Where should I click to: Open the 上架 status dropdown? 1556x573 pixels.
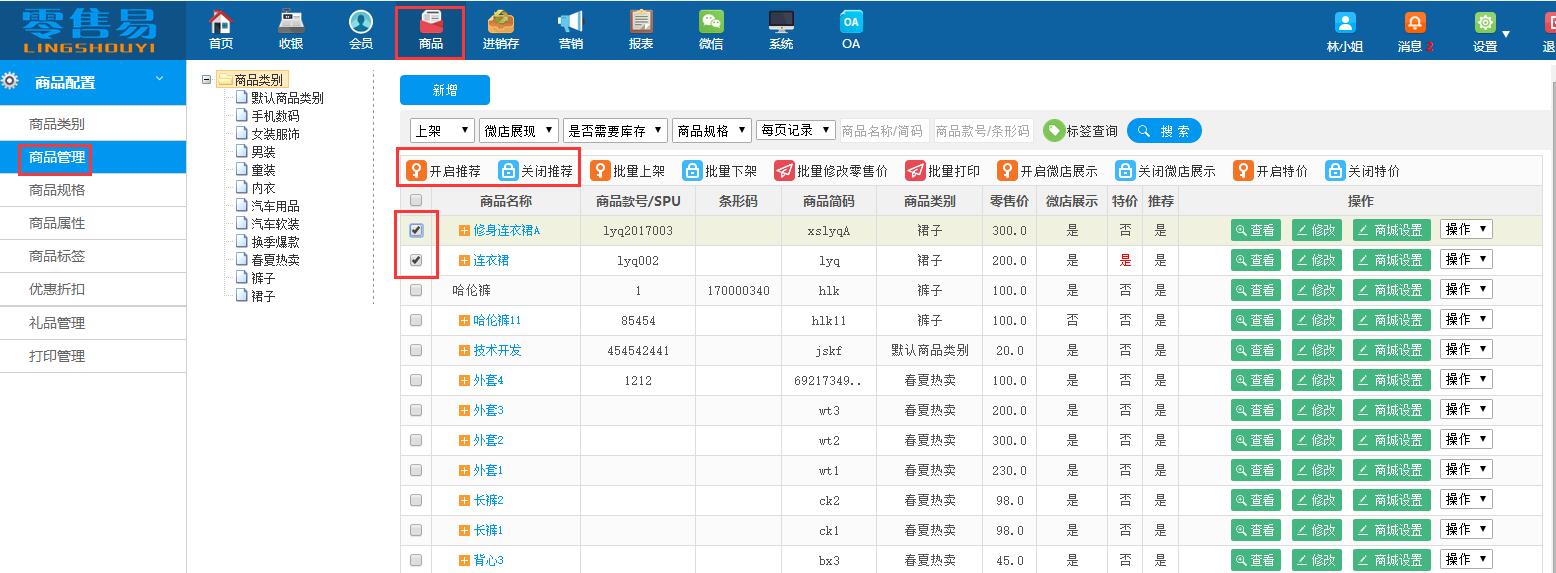pos(442,130)
